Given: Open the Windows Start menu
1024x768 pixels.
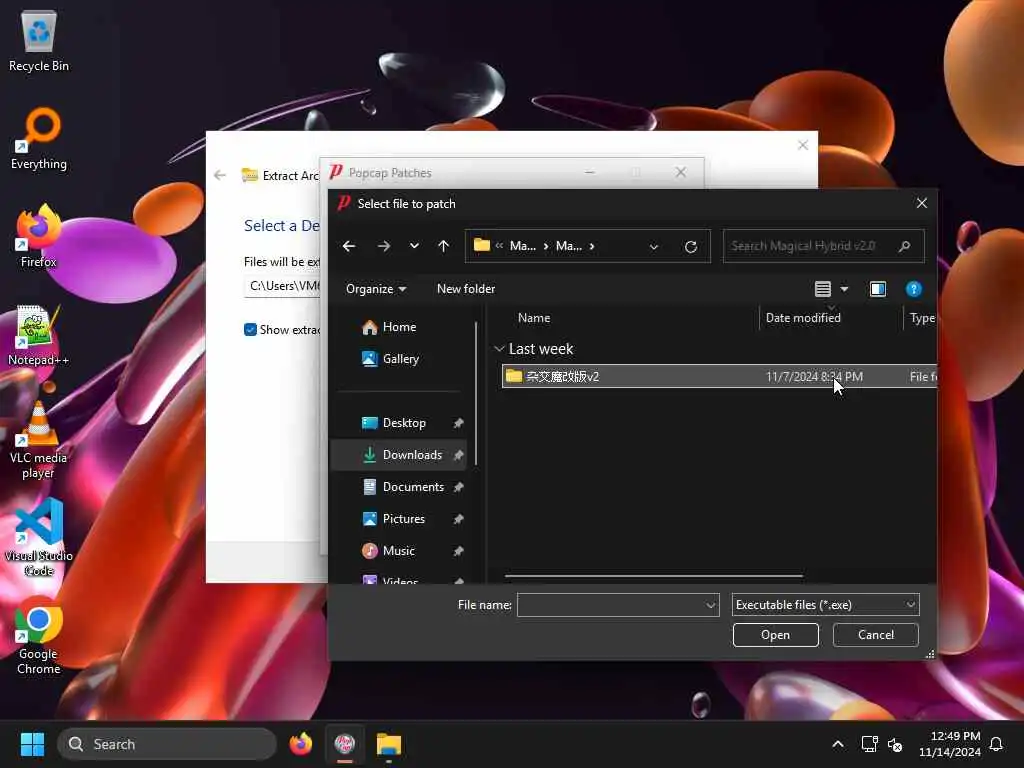Looking at the screenshot, I should [32, 744].
